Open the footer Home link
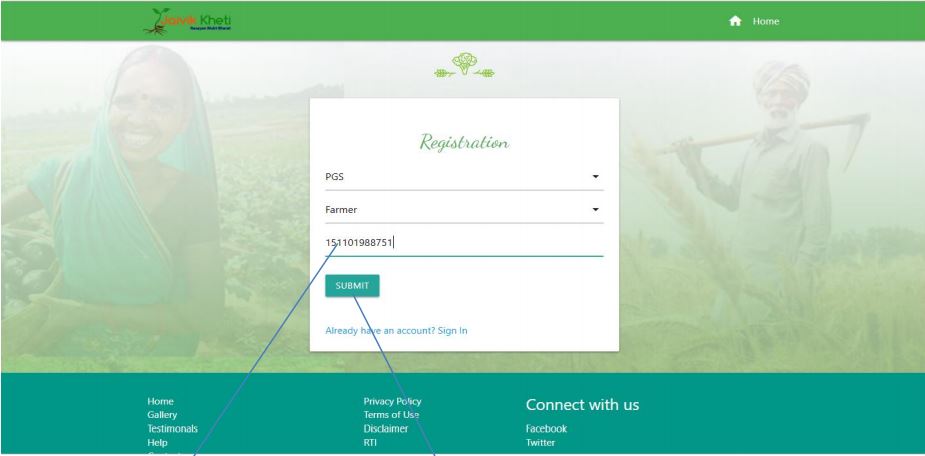Viewport: 925px width, 456px height. (x=160, y=401)
